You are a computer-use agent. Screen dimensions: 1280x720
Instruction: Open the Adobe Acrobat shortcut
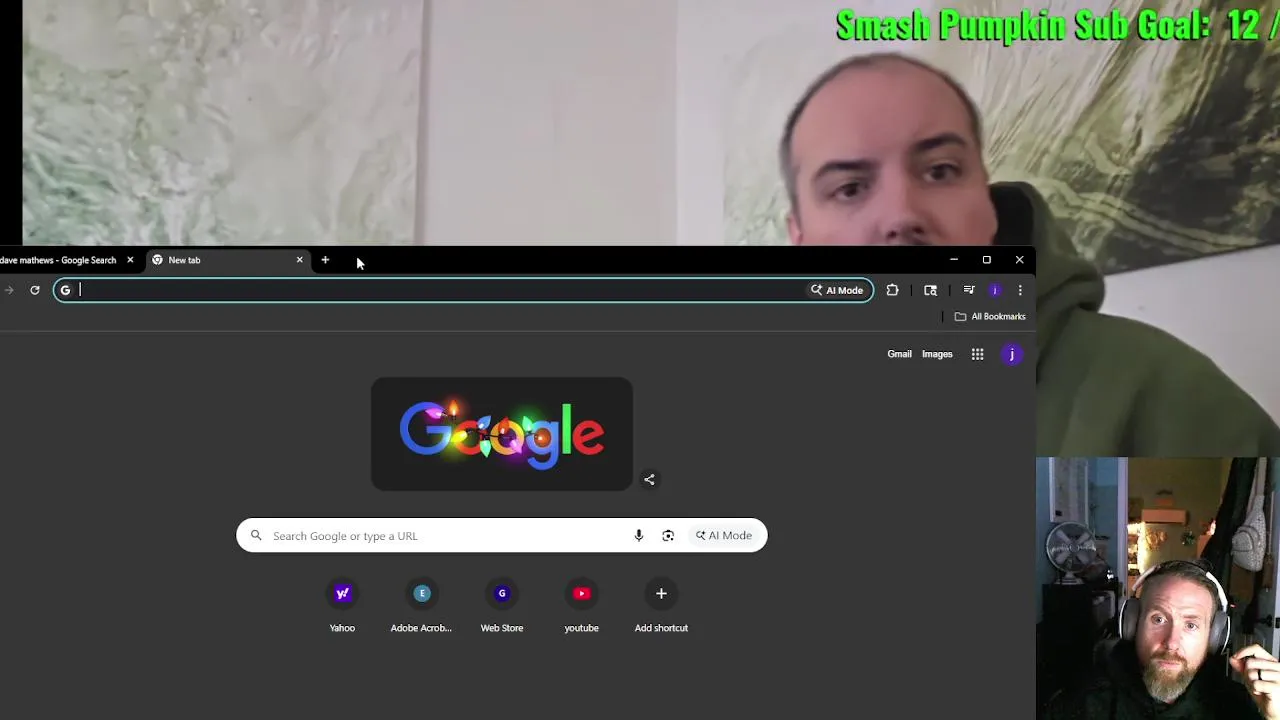click(421, 606)
